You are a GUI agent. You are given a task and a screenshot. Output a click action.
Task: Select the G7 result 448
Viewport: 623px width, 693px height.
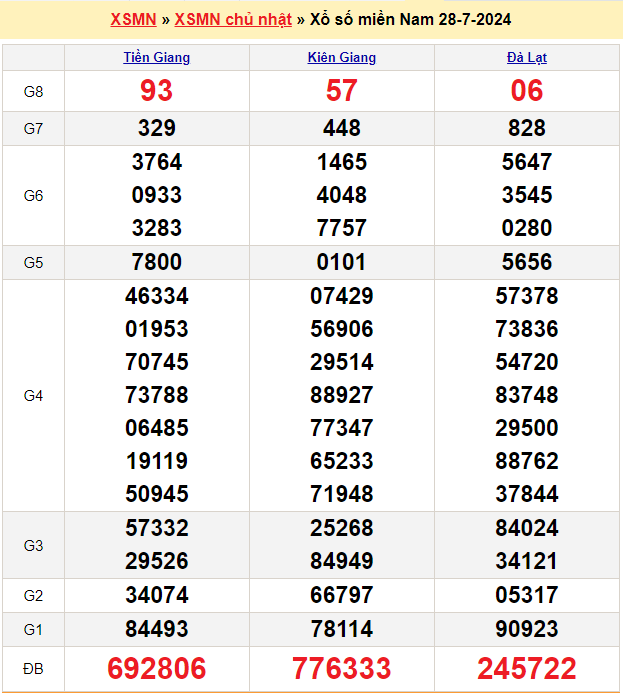point(342,128)
